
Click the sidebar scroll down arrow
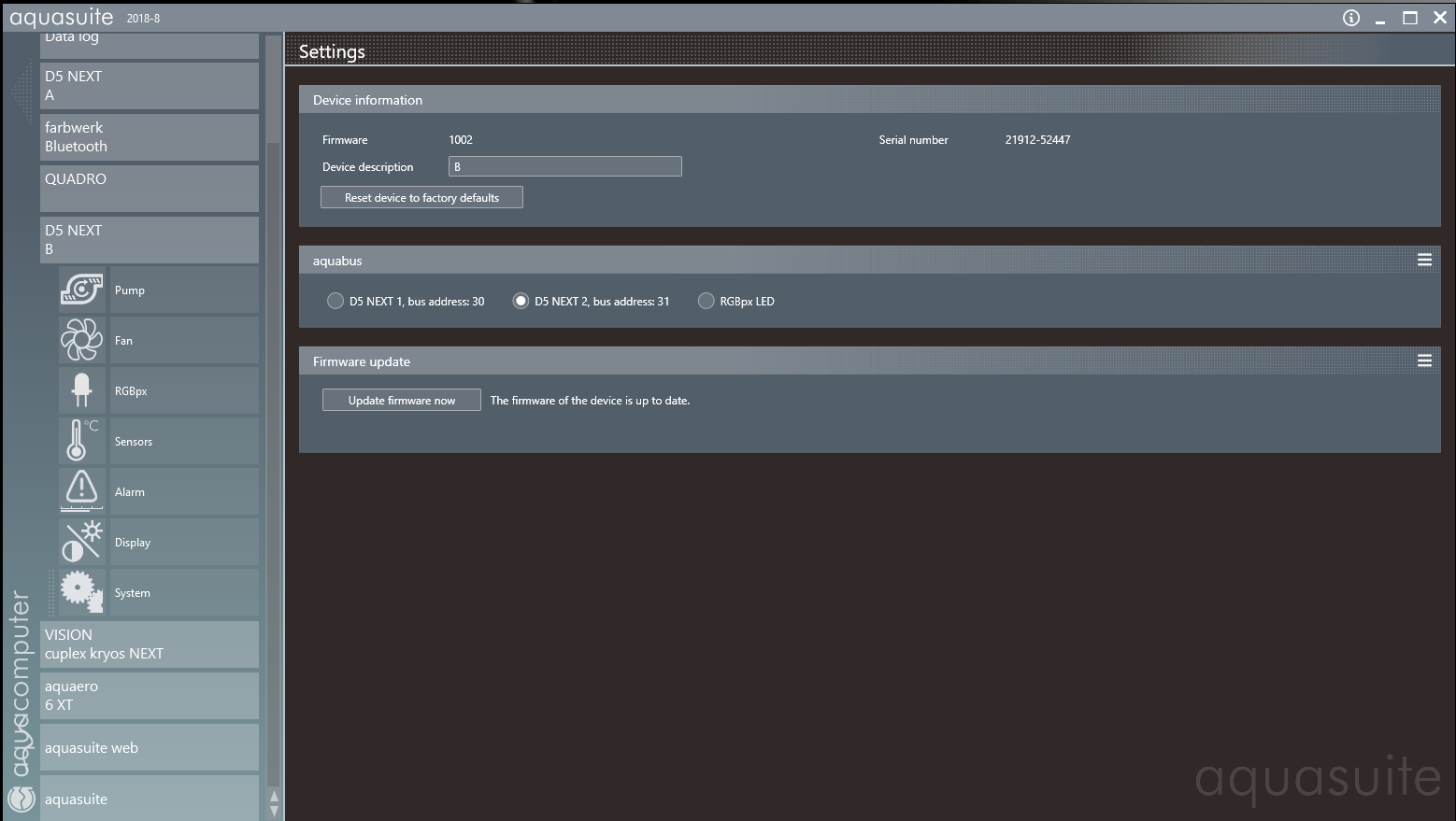274,811
